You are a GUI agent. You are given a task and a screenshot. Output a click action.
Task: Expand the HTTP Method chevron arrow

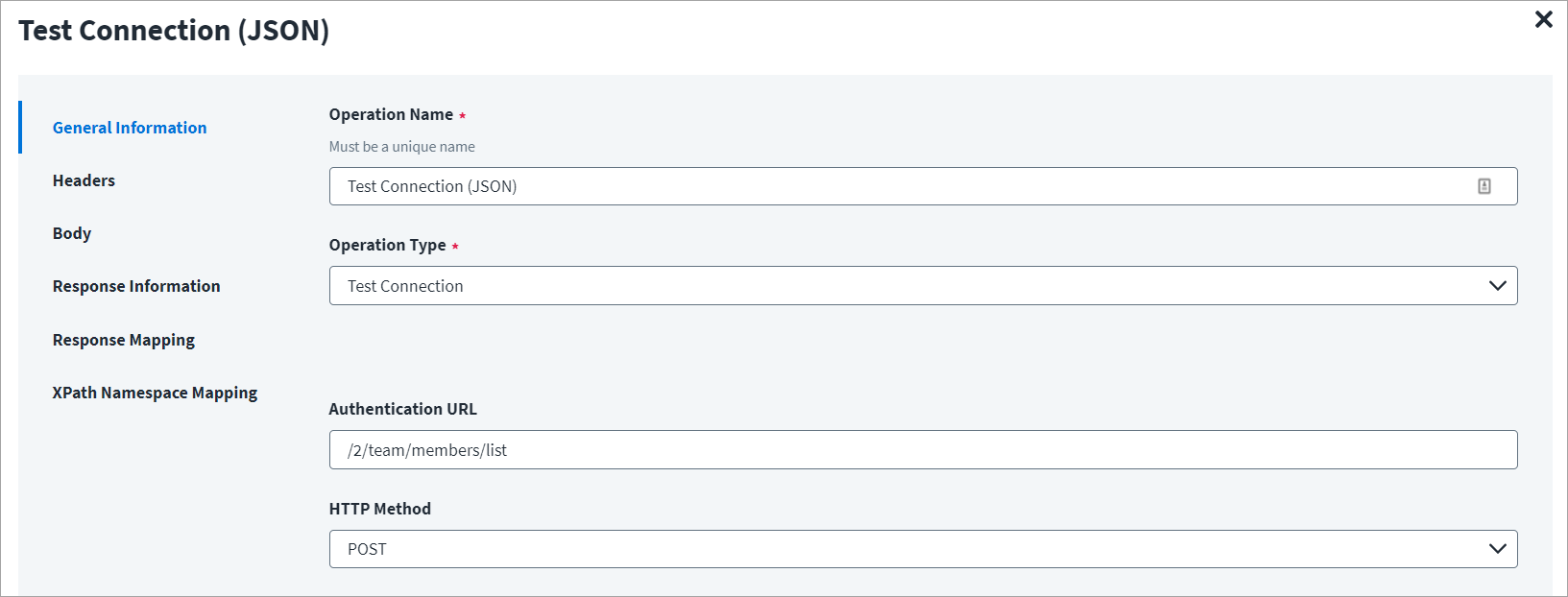(1497, 549)
